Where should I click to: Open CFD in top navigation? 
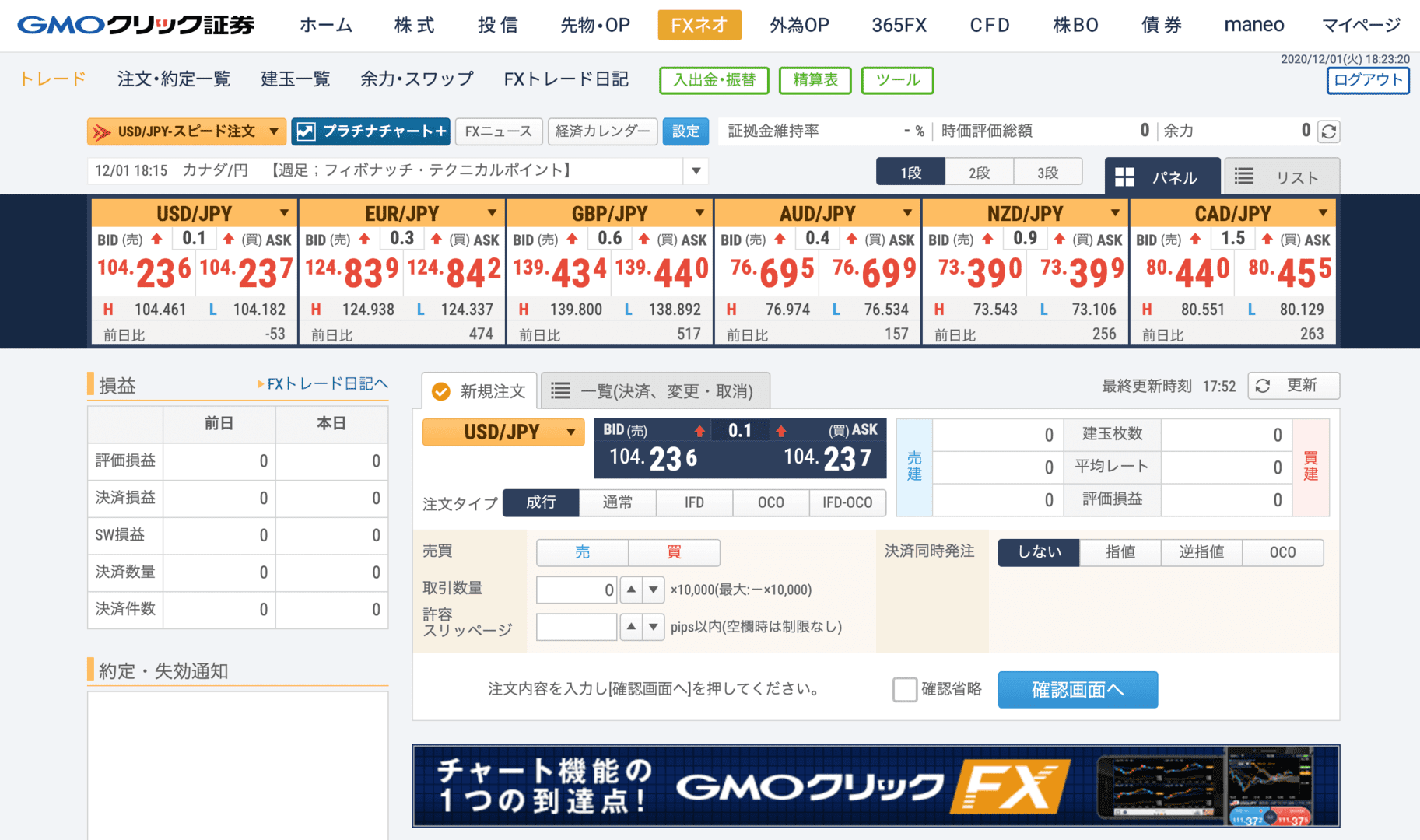tap(990, 25)
